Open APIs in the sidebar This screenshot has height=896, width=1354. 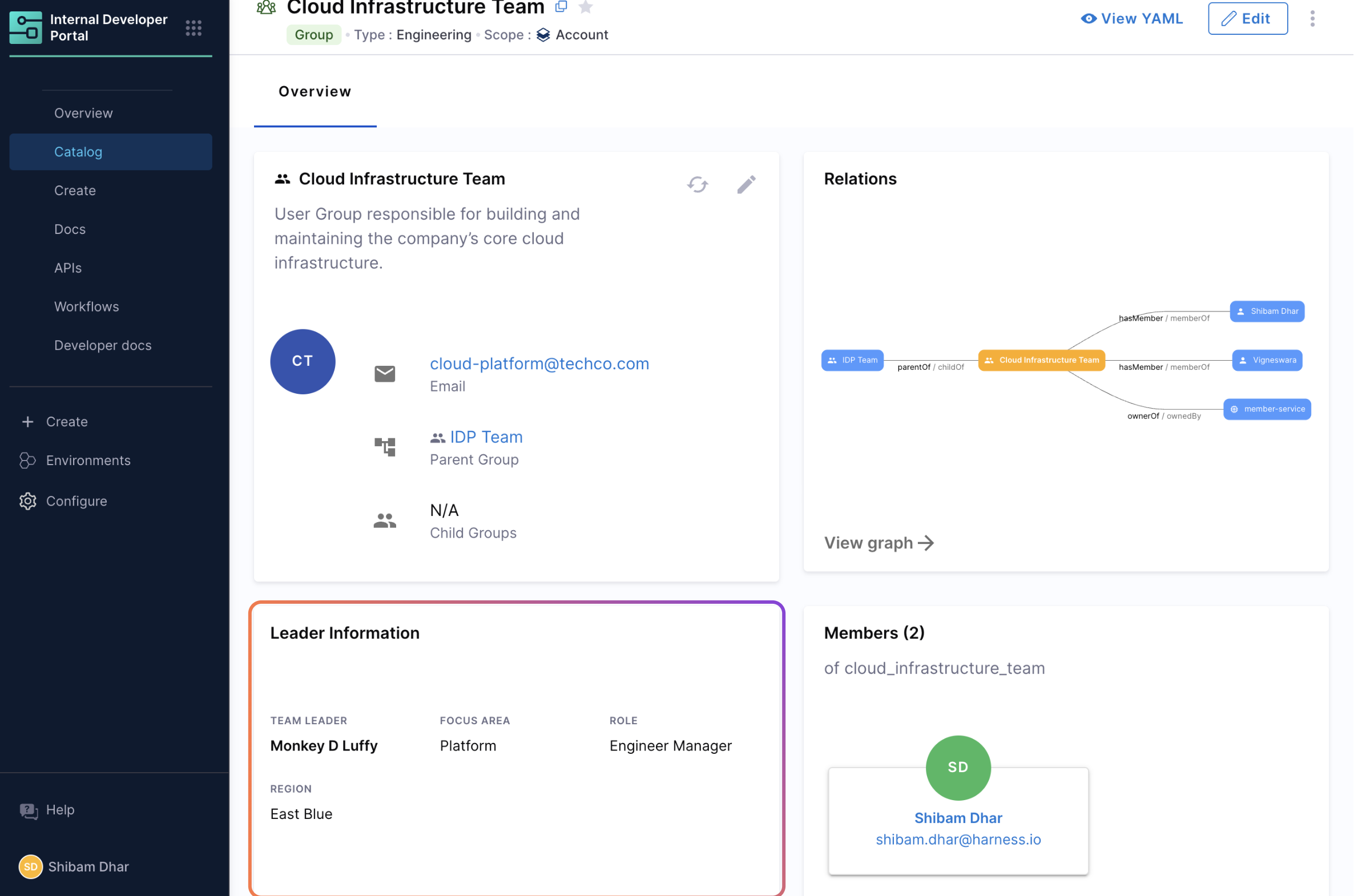[68, 268]
